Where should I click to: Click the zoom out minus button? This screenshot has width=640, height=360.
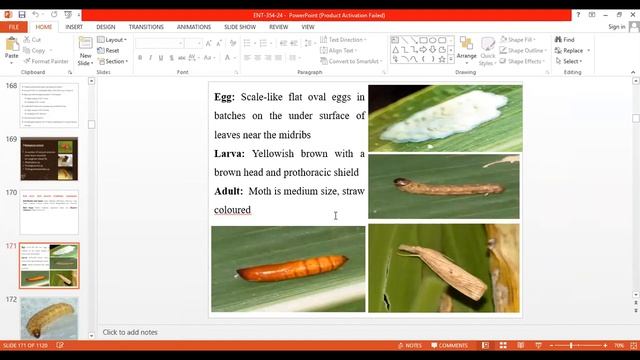[551, 345]
